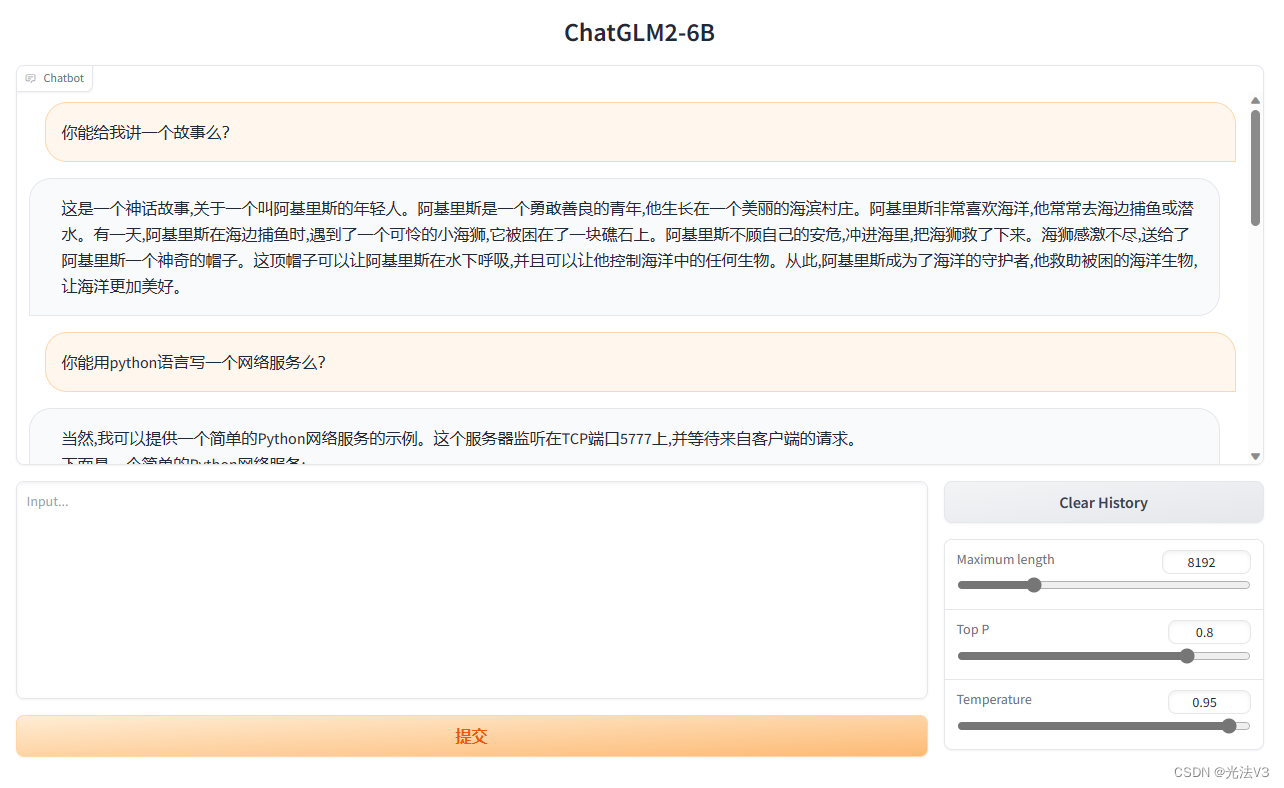Click the Maximum length label
Screen dimensions: 1284x788
(1005, 559)
